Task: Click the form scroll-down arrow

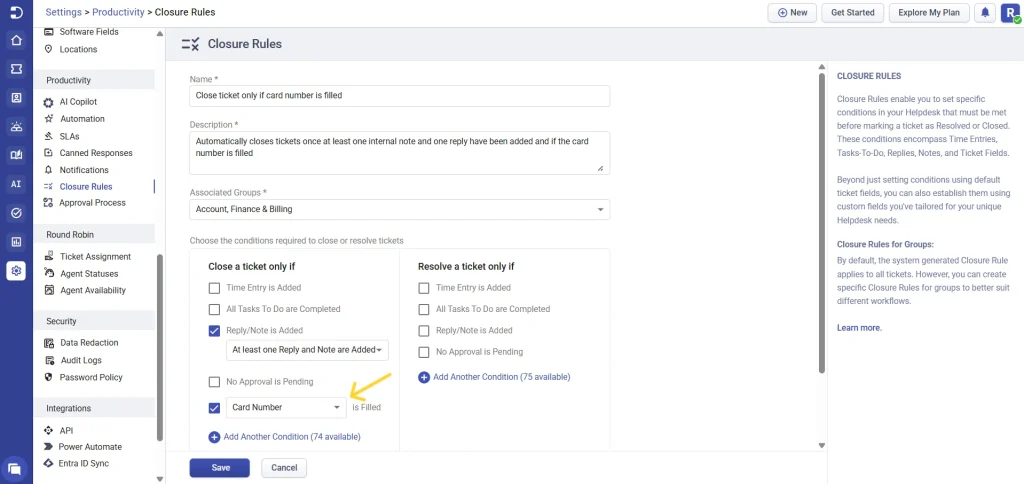Action: (822, 445)
